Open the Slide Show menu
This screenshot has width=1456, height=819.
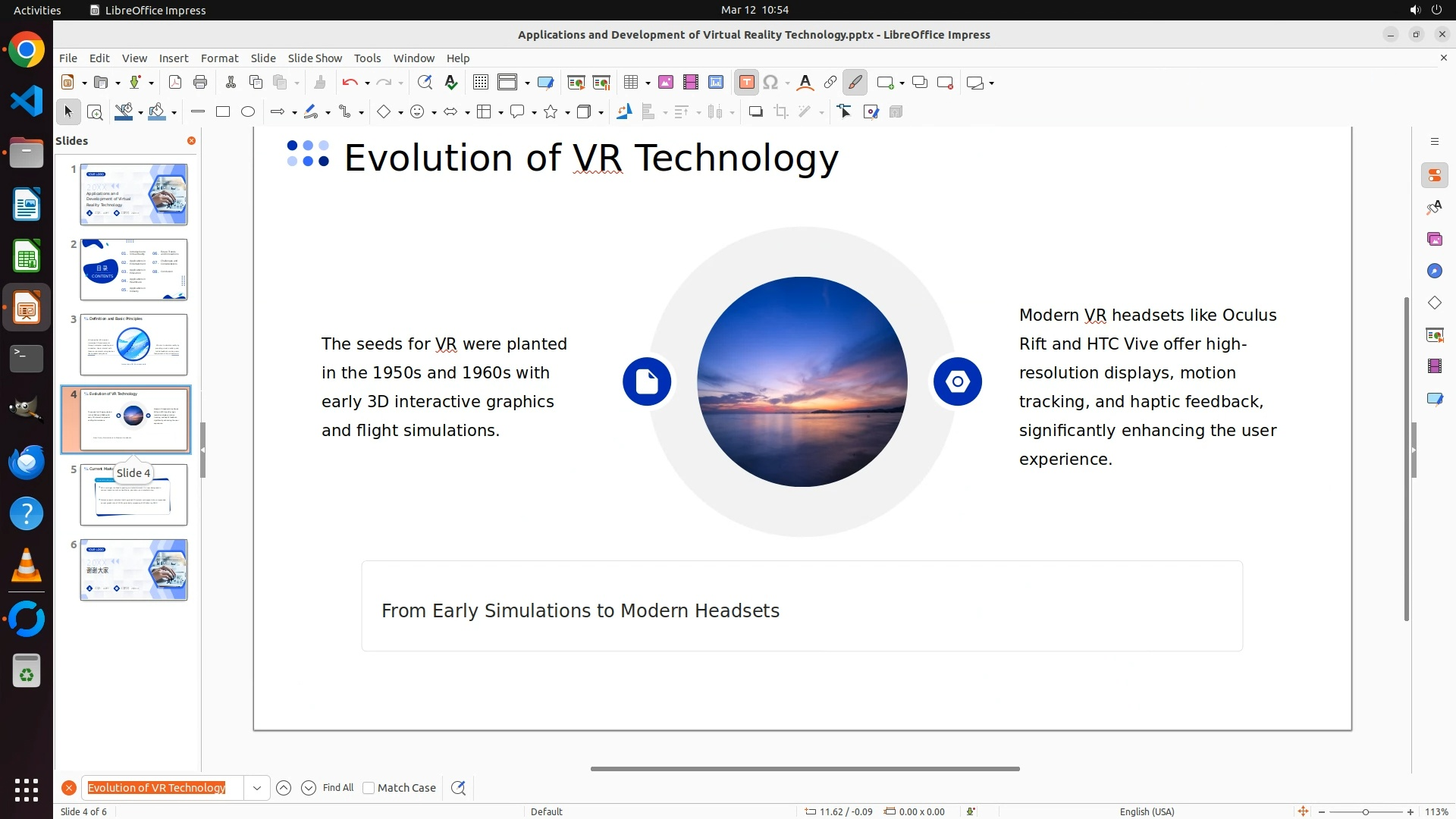315,58
